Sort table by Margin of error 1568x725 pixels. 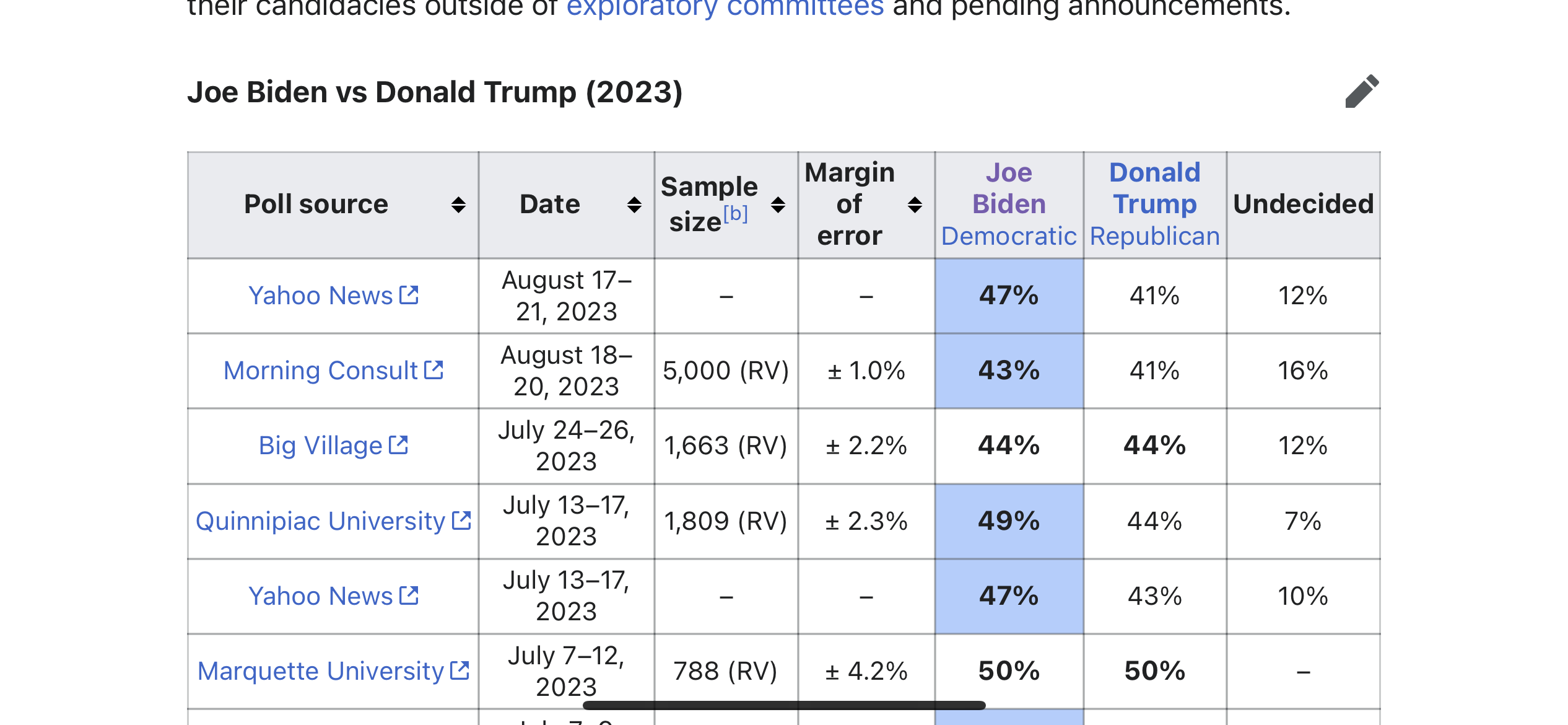pos(915,205)
